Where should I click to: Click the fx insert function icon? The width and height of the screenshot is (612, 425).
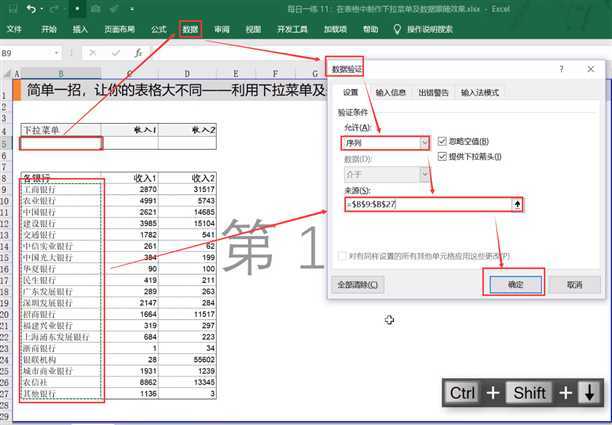[x=138, y=53]
